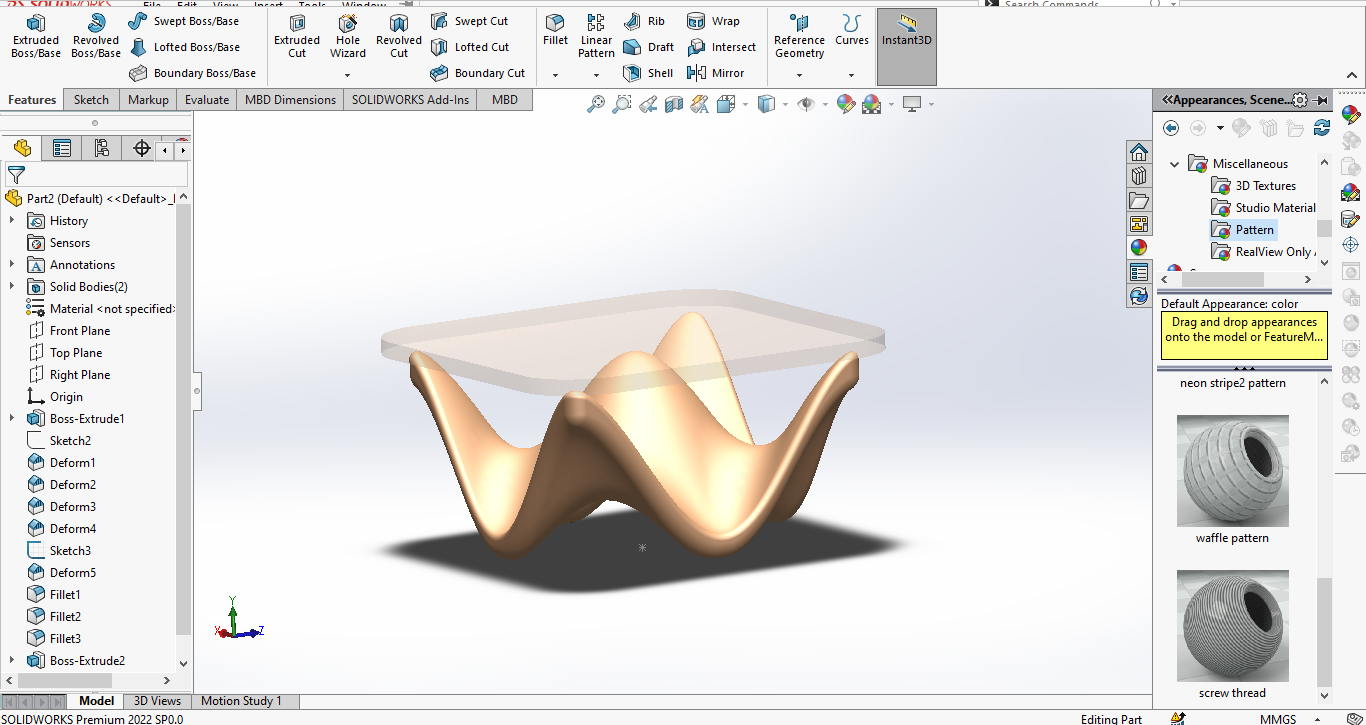Choose the Boundary Cut tool
Viewport: 1366px width, 725px height.
[x=478, y=73]
